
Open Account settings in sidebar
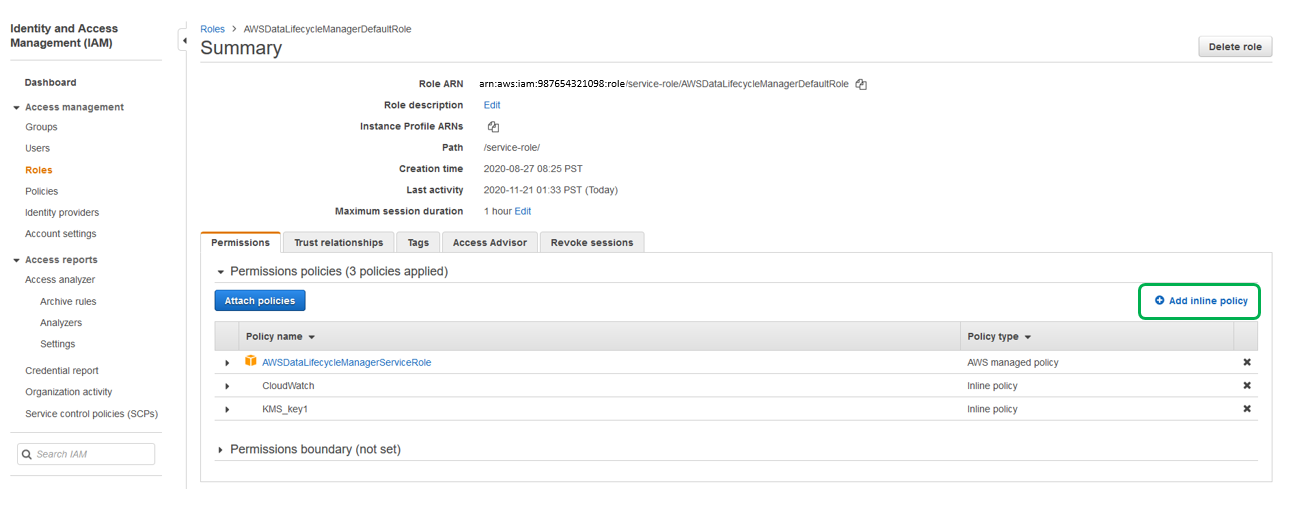61,234
